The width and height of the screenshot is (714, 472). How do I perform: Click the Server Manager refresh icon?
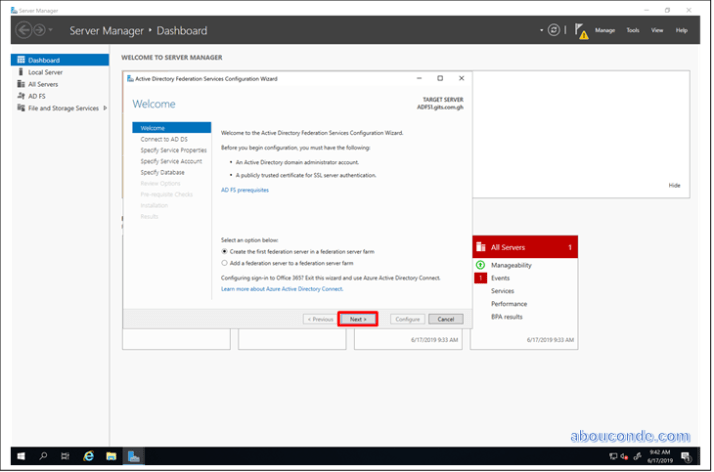click(554, 30)
